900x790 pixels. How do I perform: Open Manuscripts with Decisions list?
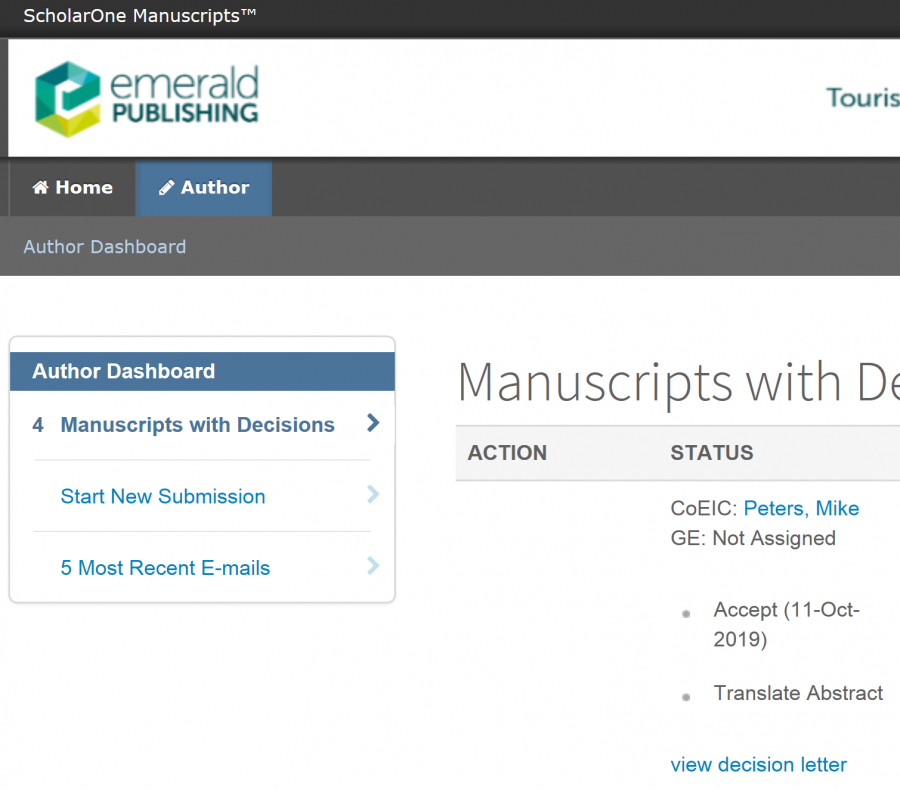tap(197, 425)
